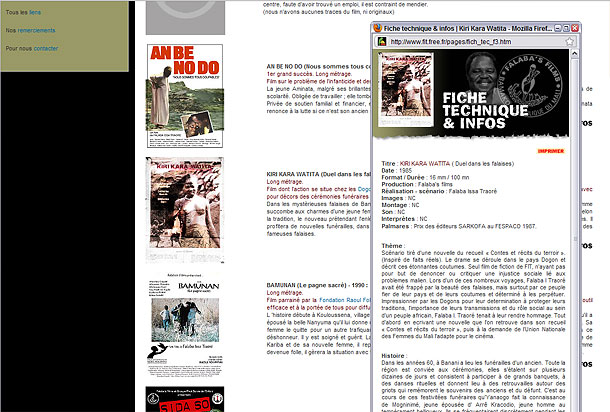The height and width of the screenshot is (412, 610).
Task: Click the 'FICHE TECHNIQUE & INFOS' banner title
Action: coord(485,110)
